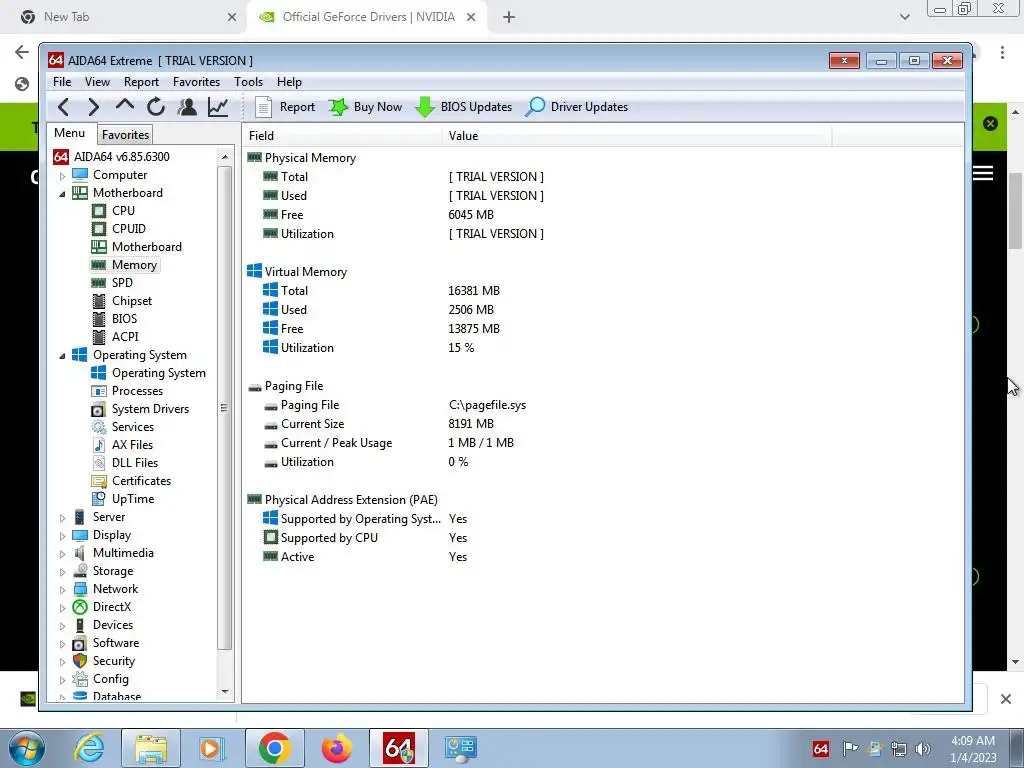Open Google Chrome from the taskbar
The image size is (1024, 768).
coord(274,748)
